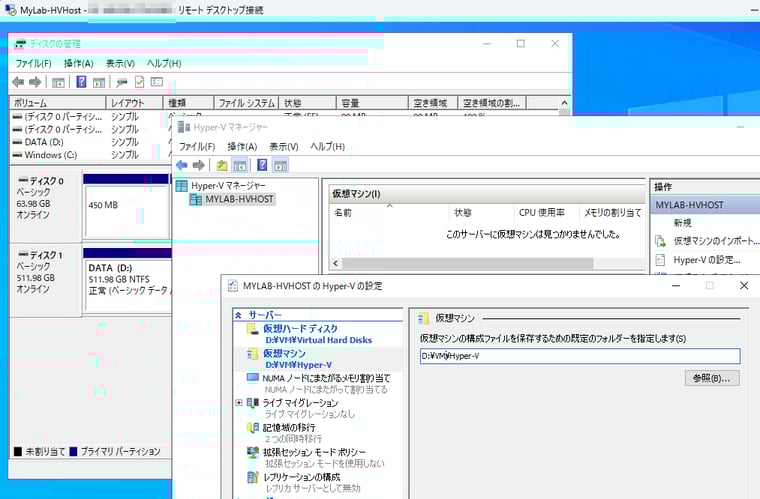Click 空き領域 column header
760x499 pixels.
[433, 103]
